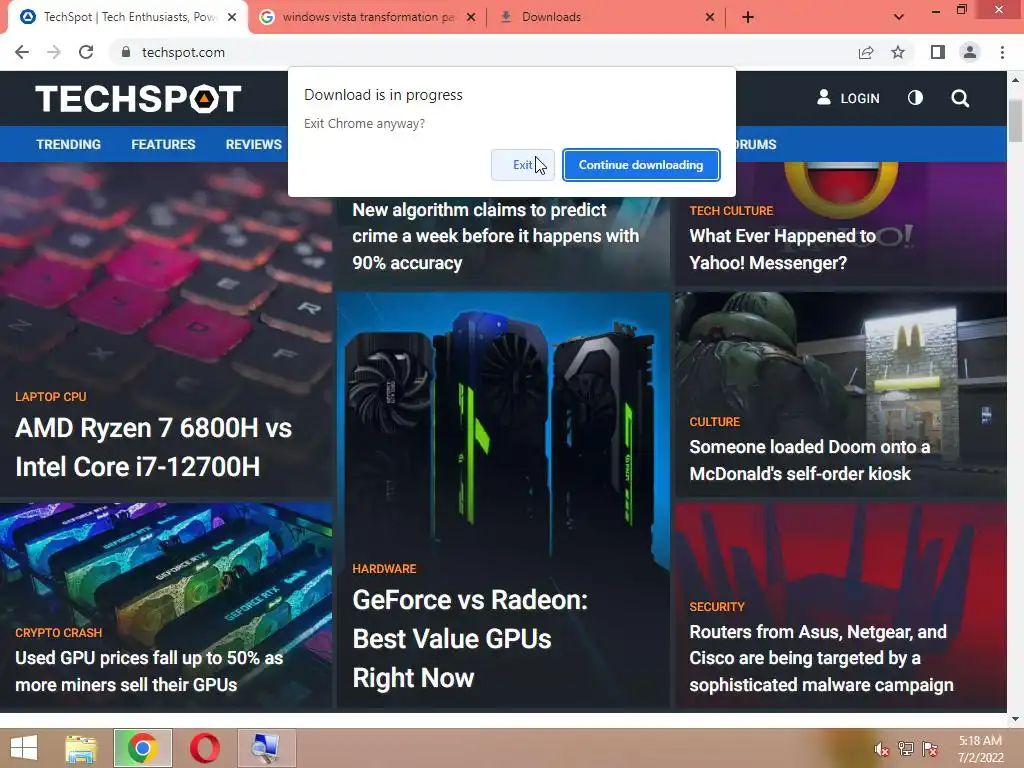Click the page vertical scrollbar thumb
1024x768 pixels.
click(1015, 120)
